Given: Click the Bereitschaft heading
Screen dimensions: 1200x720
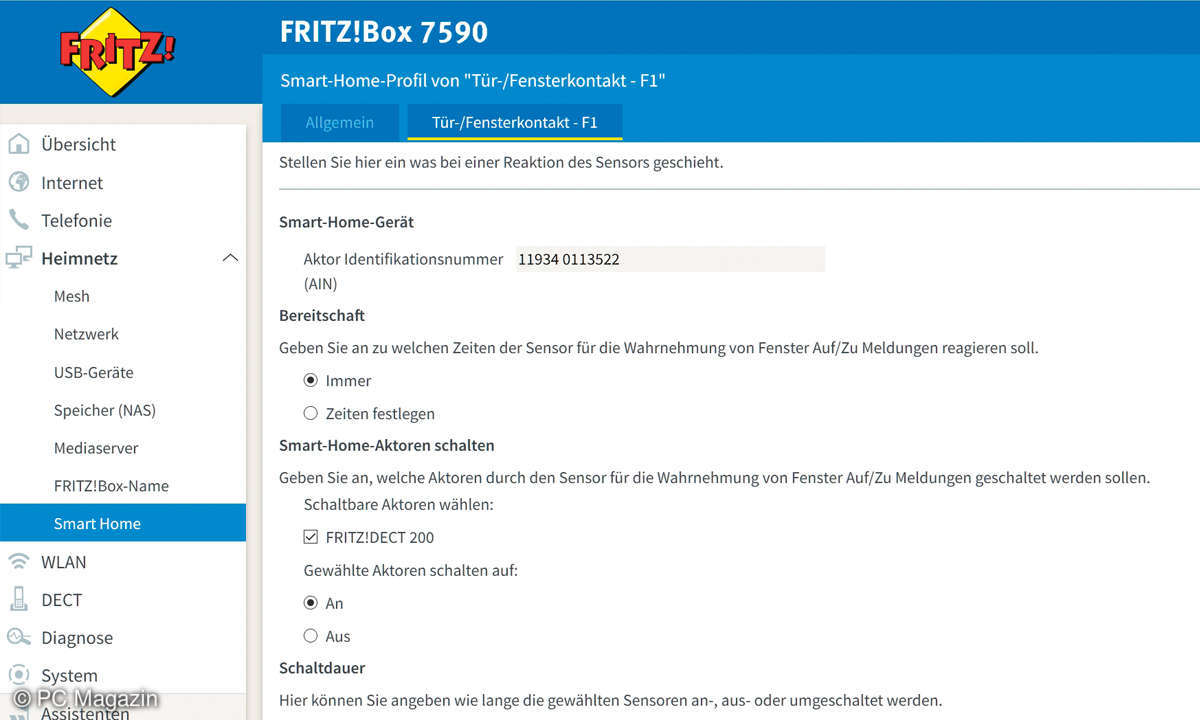Looking at the screenshot, I should coord(322,315).
